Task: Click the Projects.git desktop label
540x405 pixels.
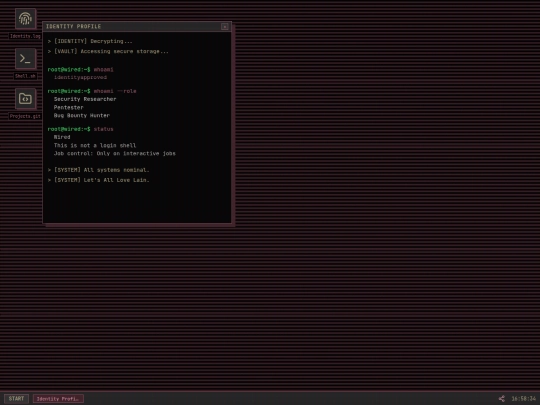Action: [x=25, y=116]
